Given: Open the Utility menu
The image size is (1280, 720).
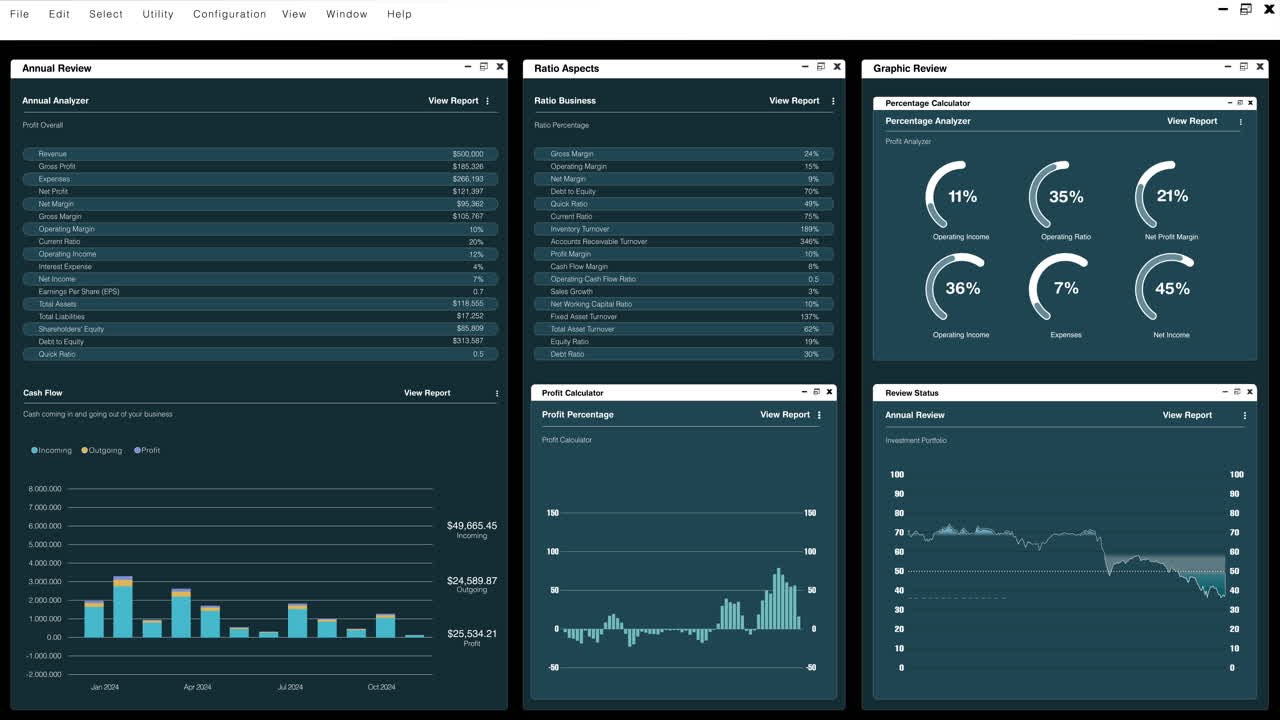Looking at the screenshot, I should 158,14.
